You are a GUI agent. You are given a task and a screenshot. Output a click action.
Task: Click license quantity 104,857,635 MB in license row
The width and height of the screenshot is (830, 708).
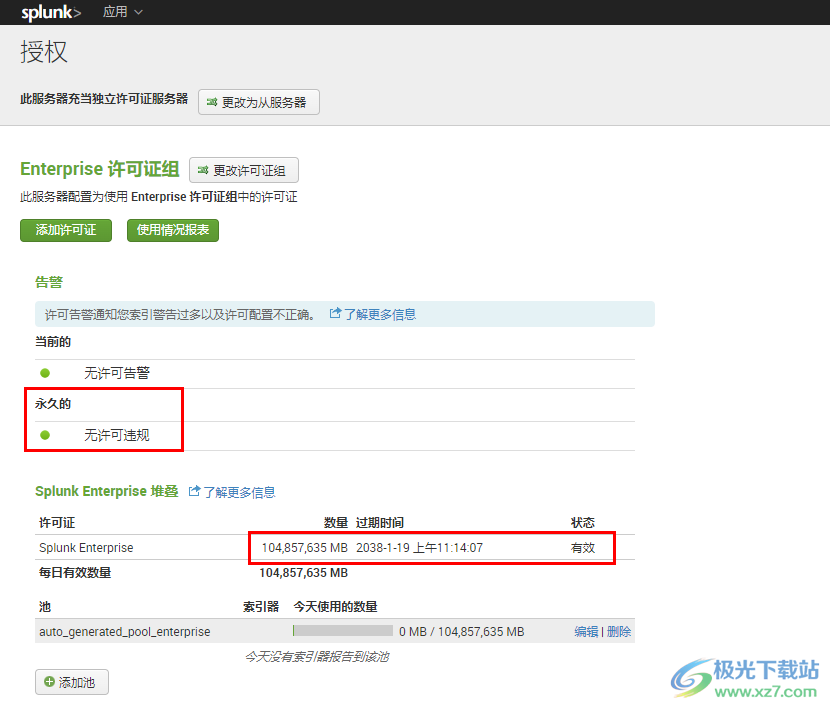(305, 548)
